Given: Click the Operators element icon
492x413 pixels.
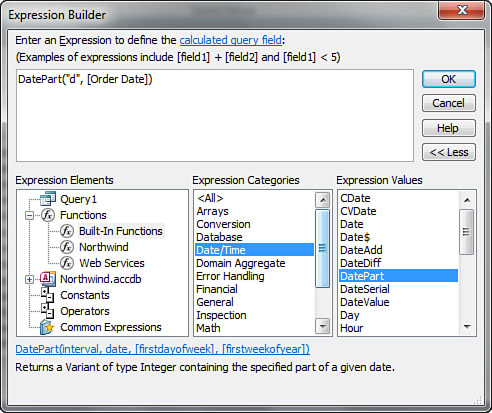Looking at the screenshot, I should coord(47,311).
